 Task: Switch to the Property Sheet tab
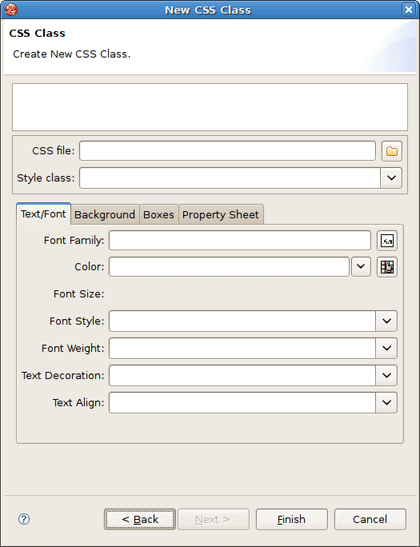click(x=220, y=215)
